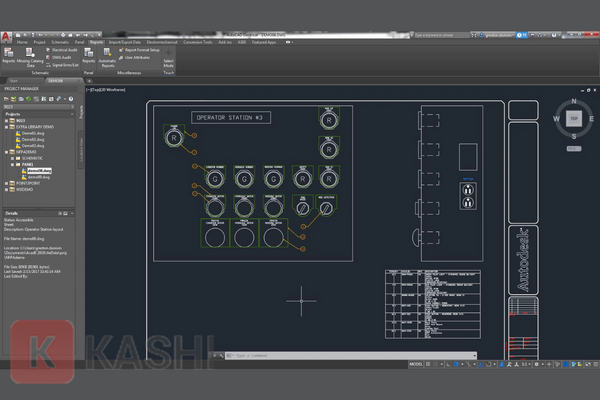The height and width of the screenshot is (400, 600).
Task: Toggle hardware acceleration blue circle icon
Action: click(566, 364)
